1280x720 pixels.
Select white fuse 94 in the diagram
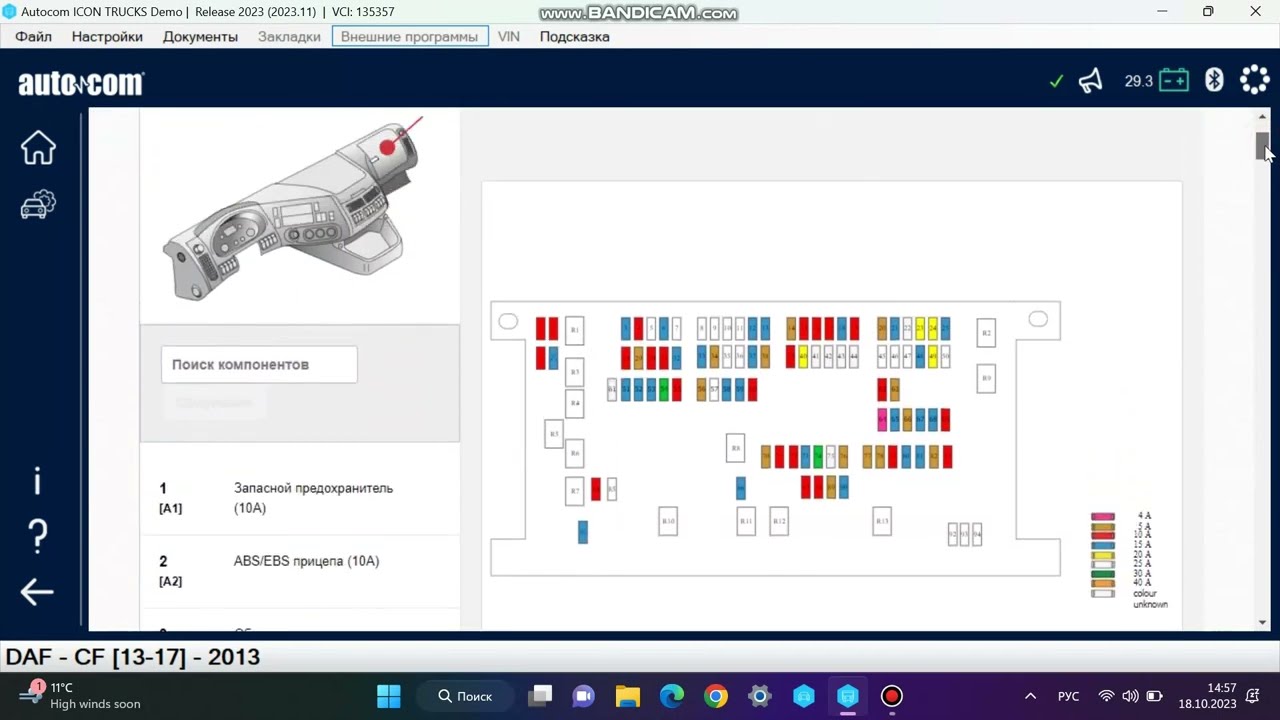click(977, 535)
